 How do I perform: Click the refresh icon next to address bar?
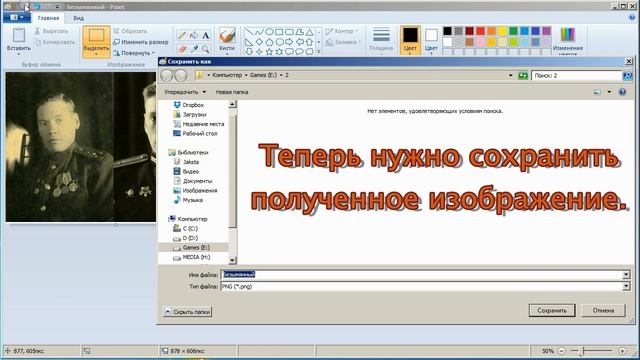[523, 76]
